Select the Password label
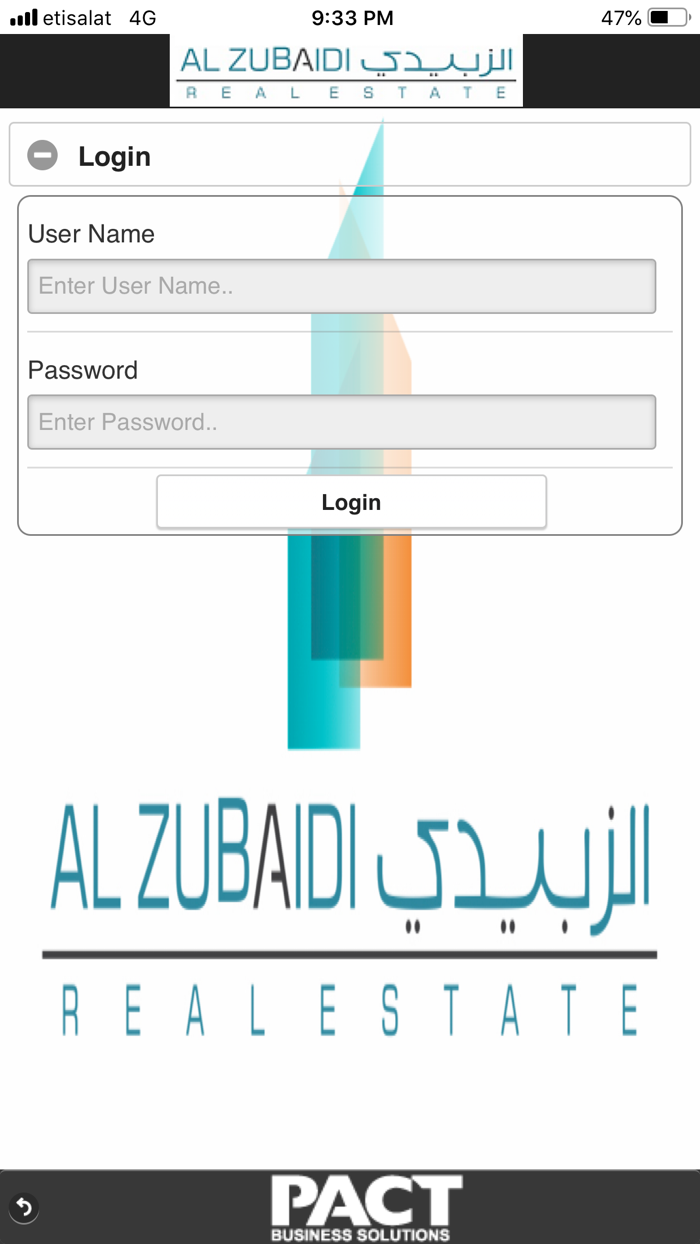 tap(83, 370)
